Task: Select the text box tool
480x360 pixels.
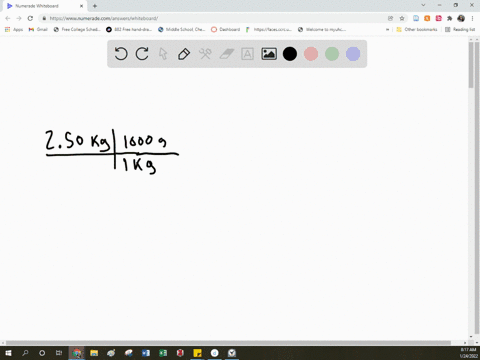Action: pos(247,54)
